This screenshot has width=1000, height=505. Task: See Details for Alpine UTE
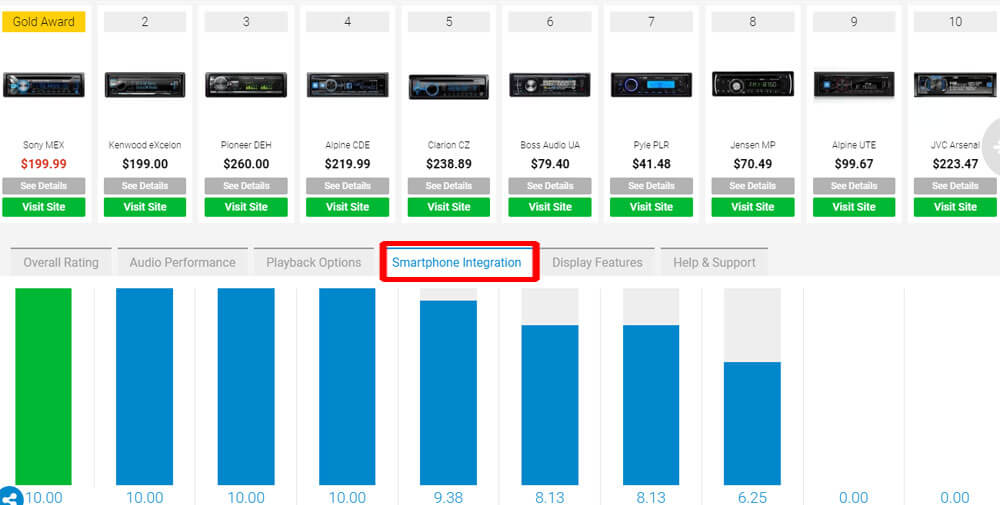[854, 186]
